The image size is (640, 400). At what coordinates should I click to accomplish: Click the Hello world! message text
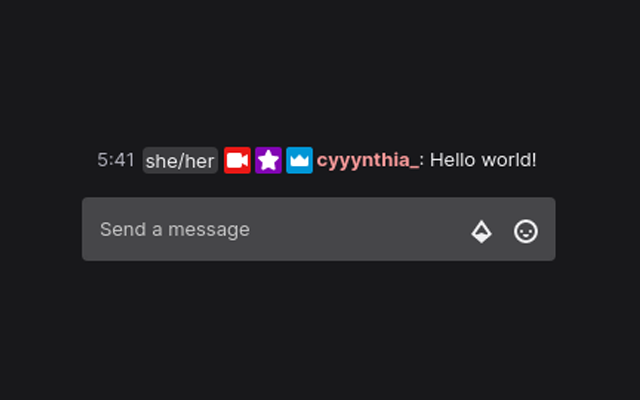[483, 160]
